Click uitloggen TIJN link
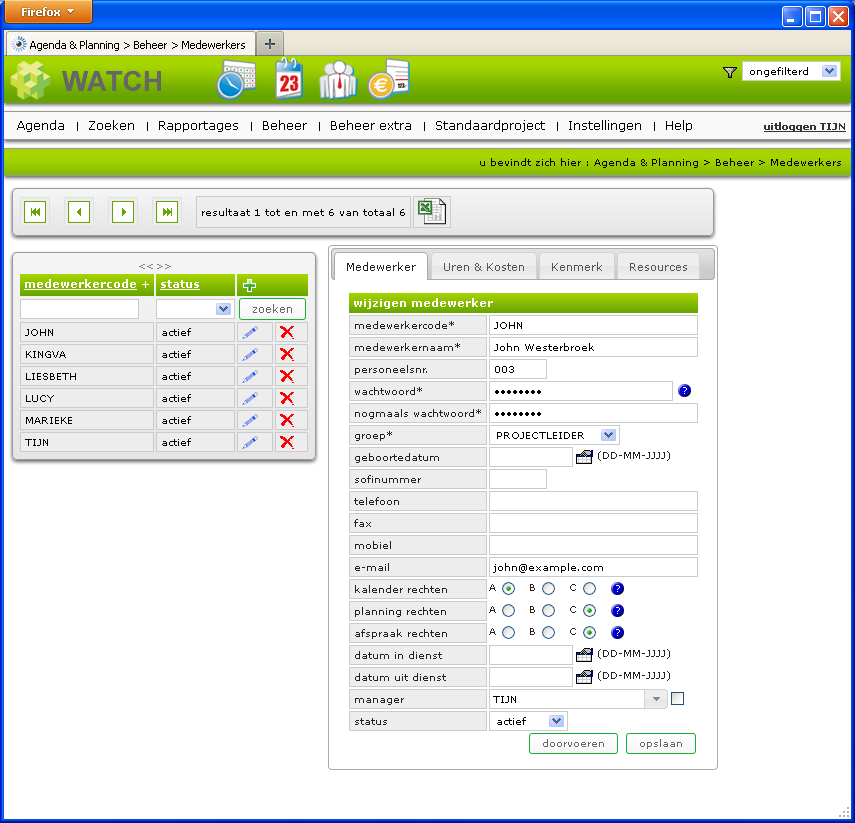Screen dimensions: 855x823 coord(804,127)
